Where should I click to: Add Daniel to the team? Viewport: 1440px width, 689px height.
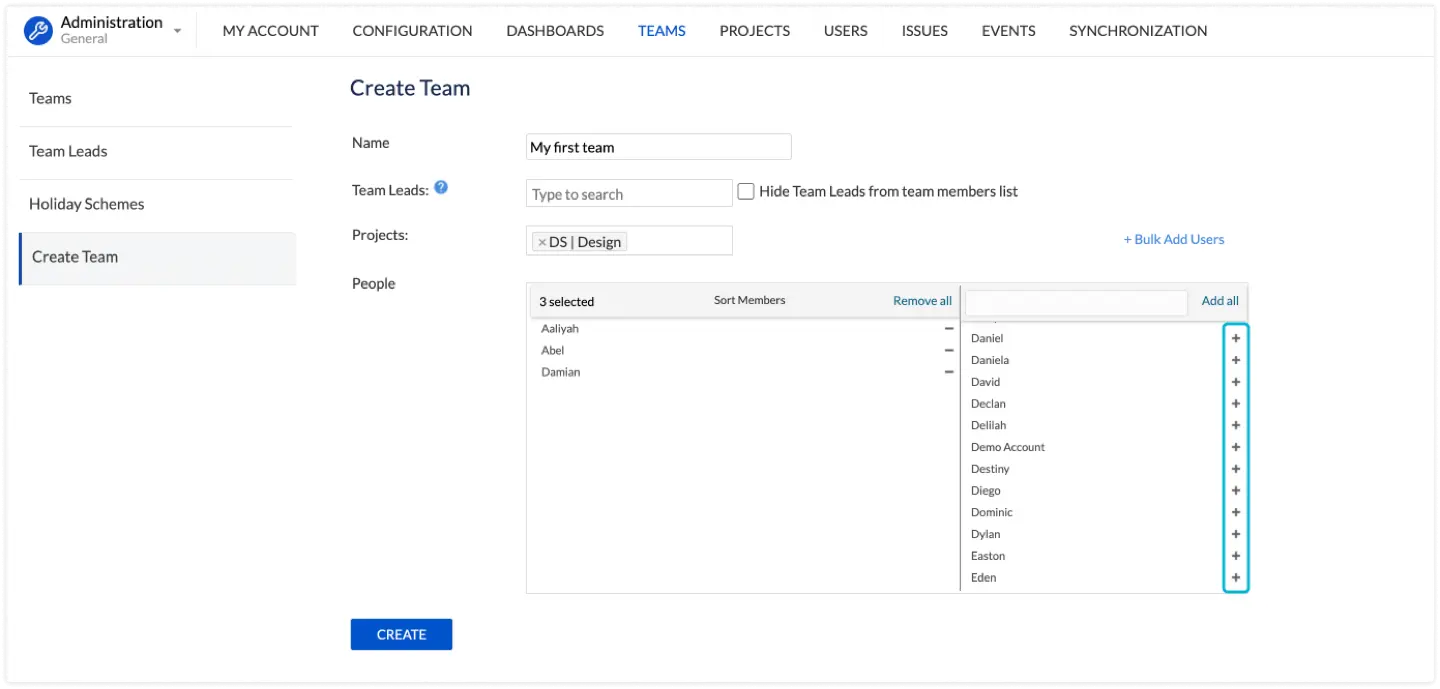[1236, 338]
